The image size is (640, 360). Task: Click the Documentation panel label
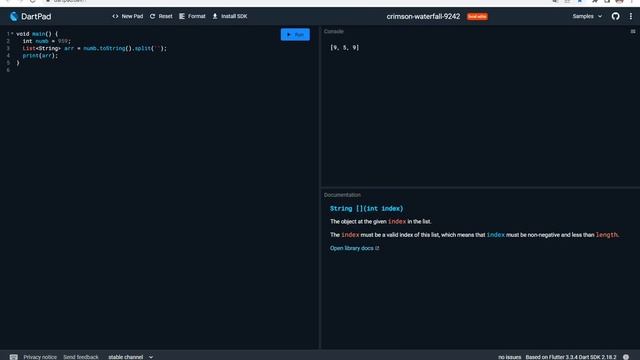[342, 195]
